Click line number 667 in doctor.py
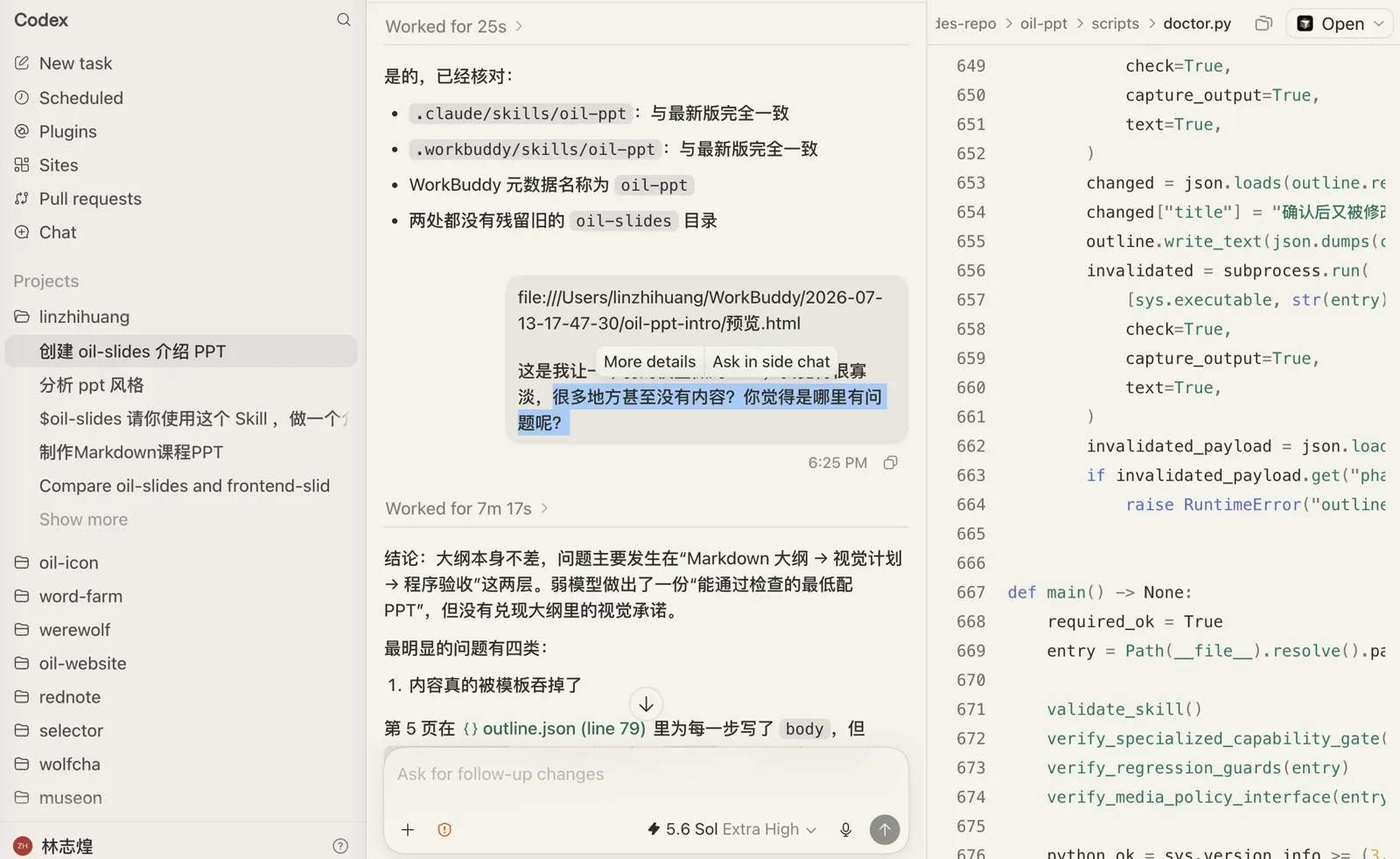1400x859 pixels. [x=970, y=592]
